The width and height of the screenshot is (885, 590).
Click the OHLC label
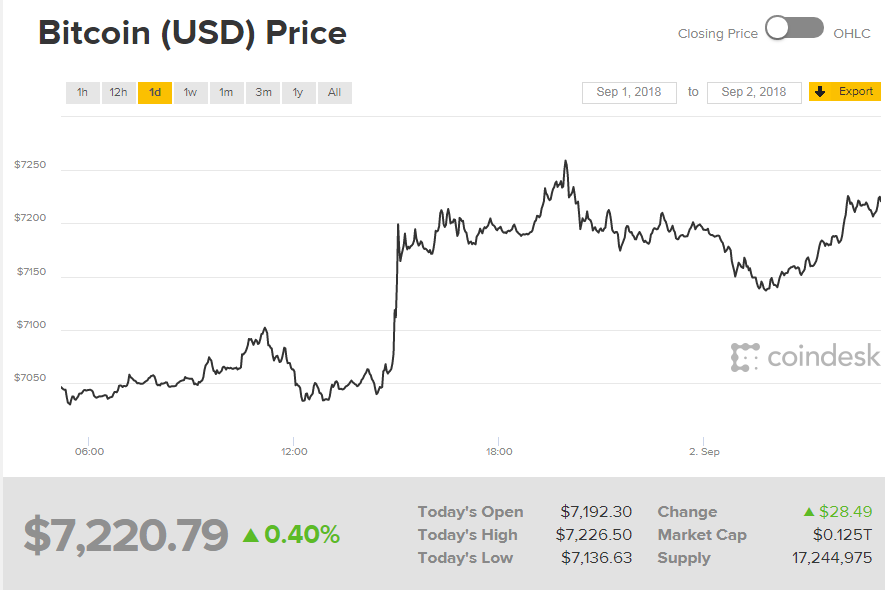(x=852, y=34)
